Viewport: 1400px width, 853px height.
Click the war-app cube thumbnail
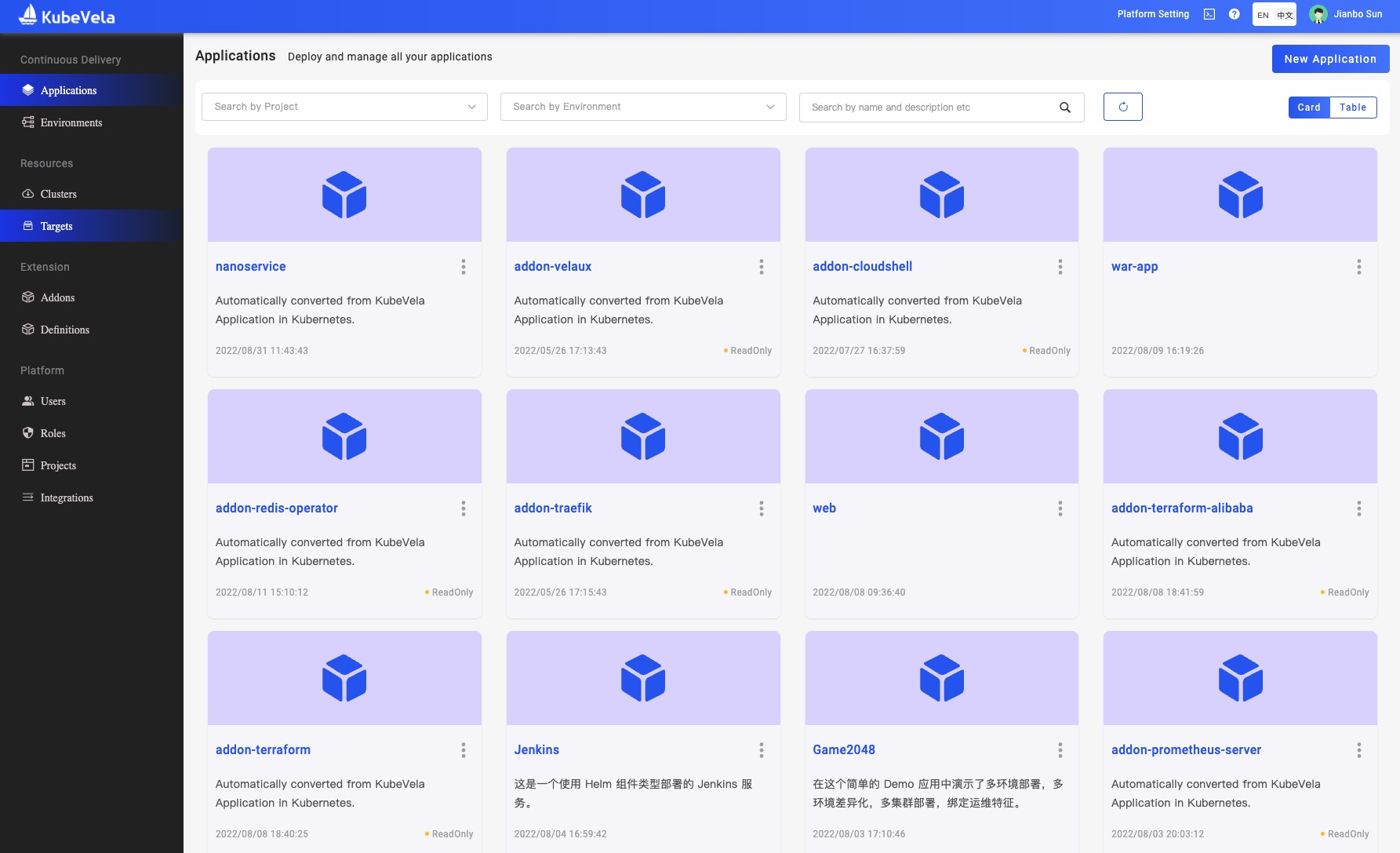[1241, 195]
